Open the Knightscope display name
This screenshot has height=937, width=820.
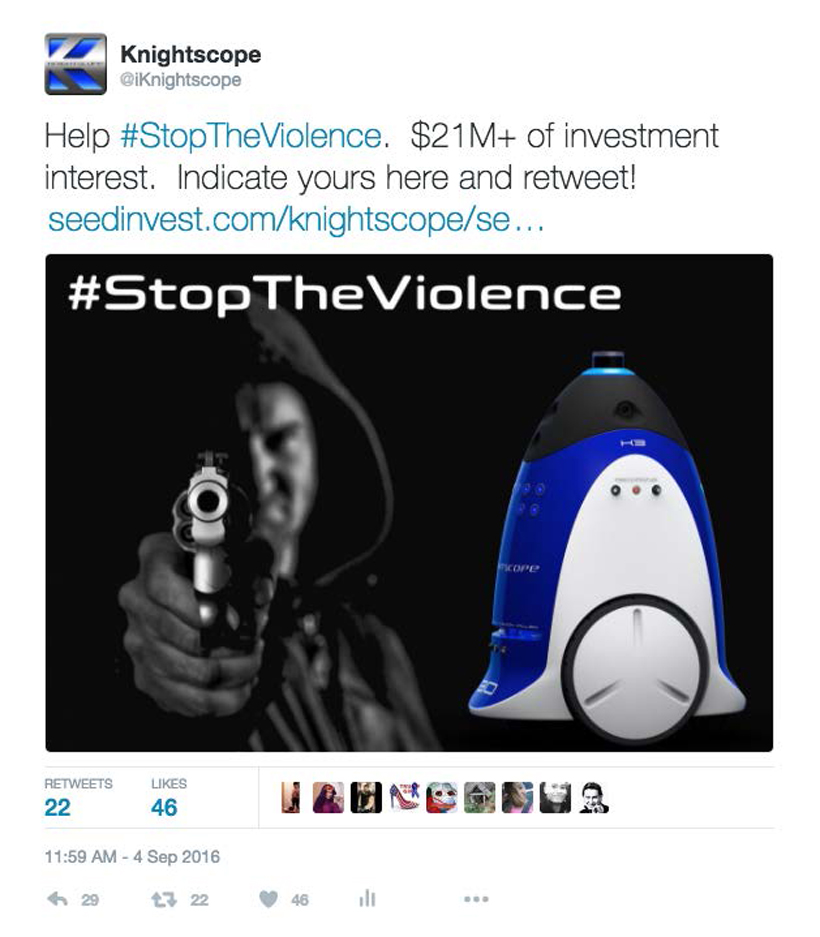191,54
